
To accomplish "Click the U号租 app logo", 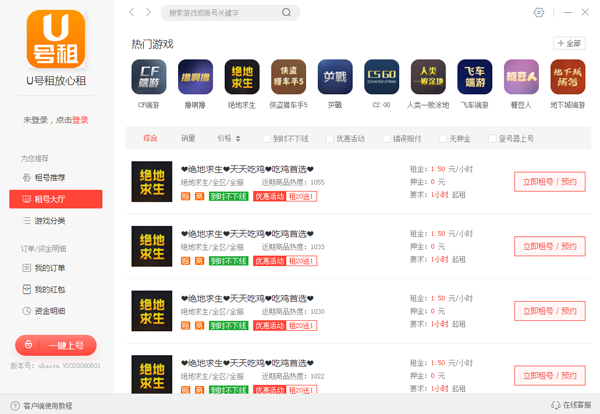I will 56,39.
